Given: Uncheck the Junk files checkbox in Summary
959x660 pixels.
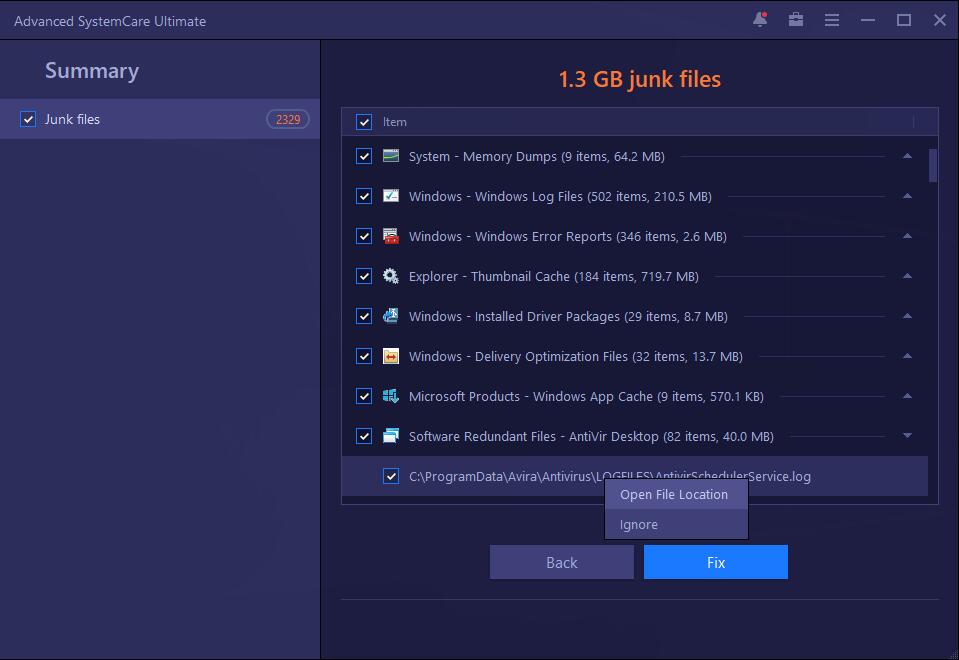Looking at the screenshot, I should coord(28,119).
